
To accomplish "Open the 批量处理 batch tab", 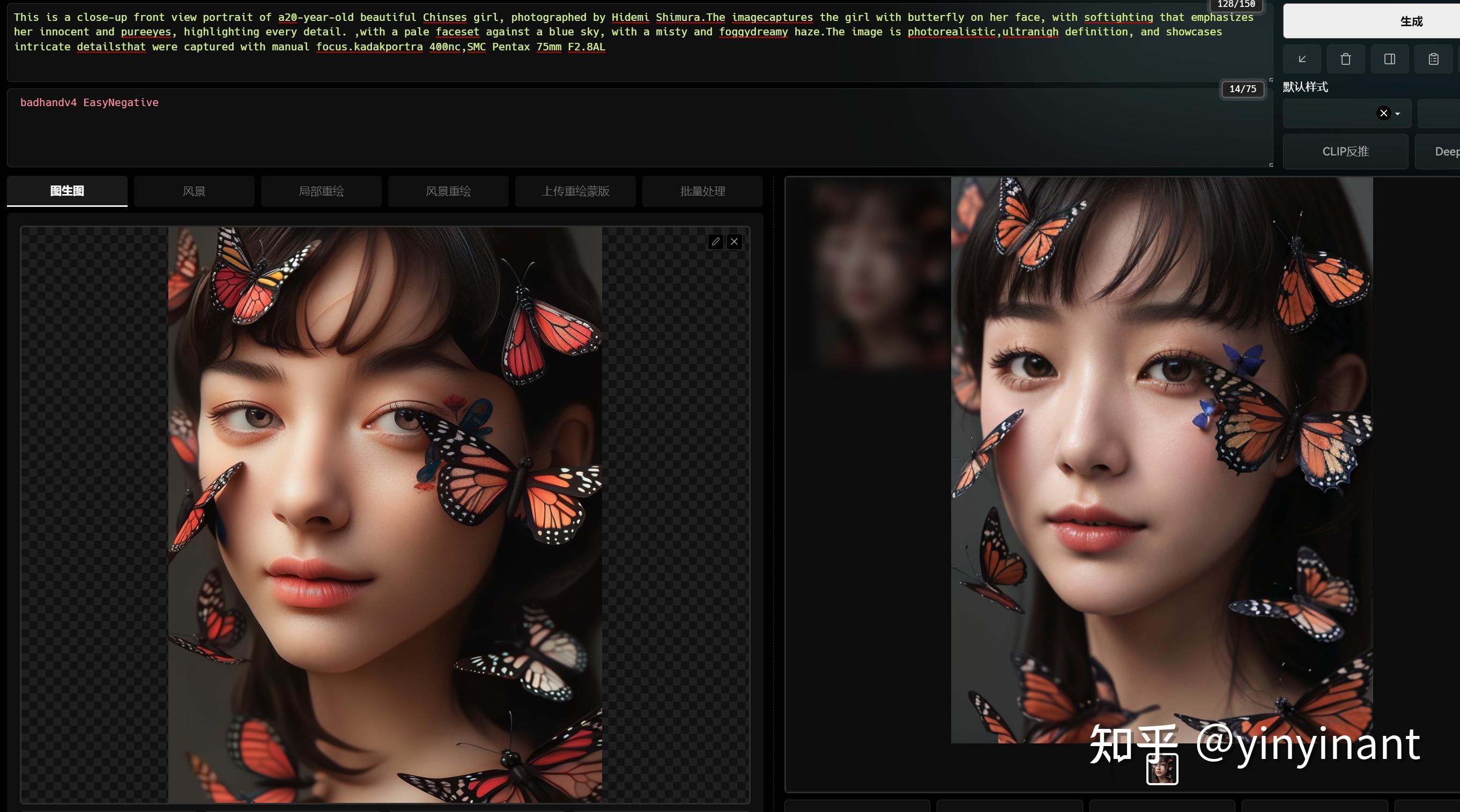I will 702,191.
